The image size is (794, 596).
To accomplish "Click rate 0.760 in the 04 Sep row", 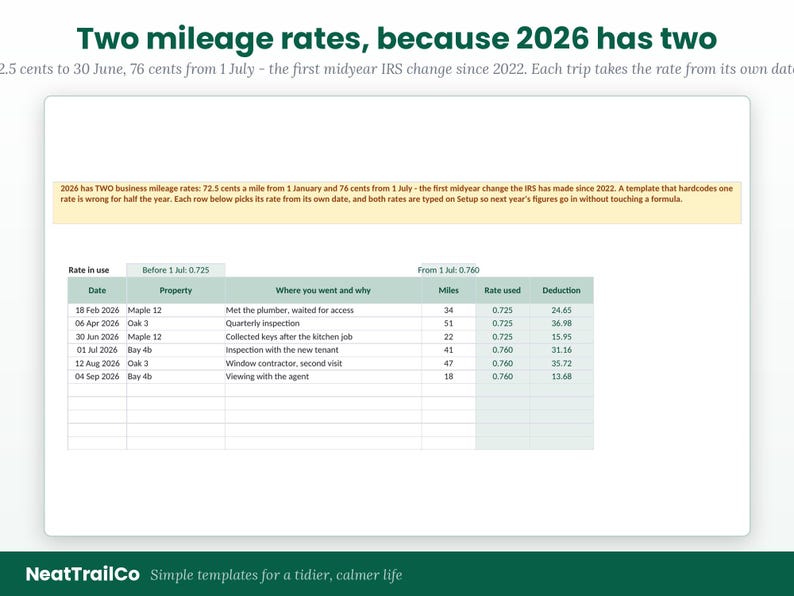I will [502, 376].
